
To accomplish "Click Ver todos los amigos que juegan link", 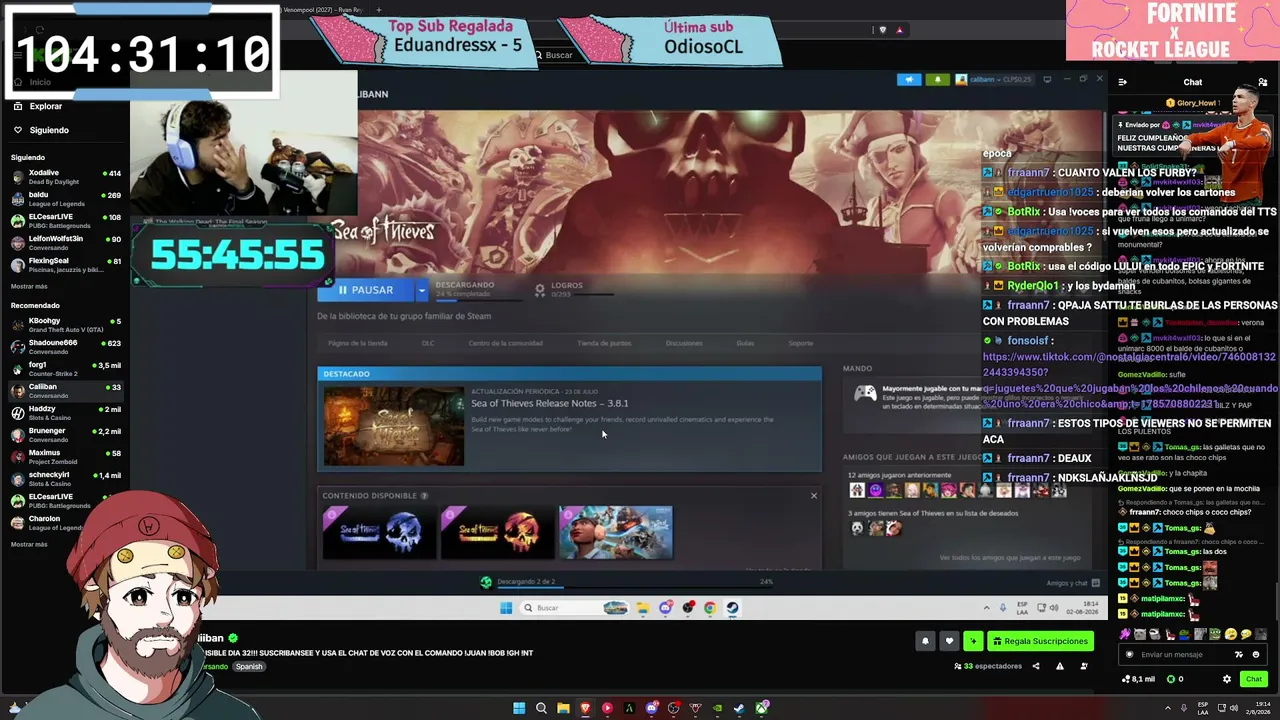I will pyautogui.click(x=1010, y=558).
